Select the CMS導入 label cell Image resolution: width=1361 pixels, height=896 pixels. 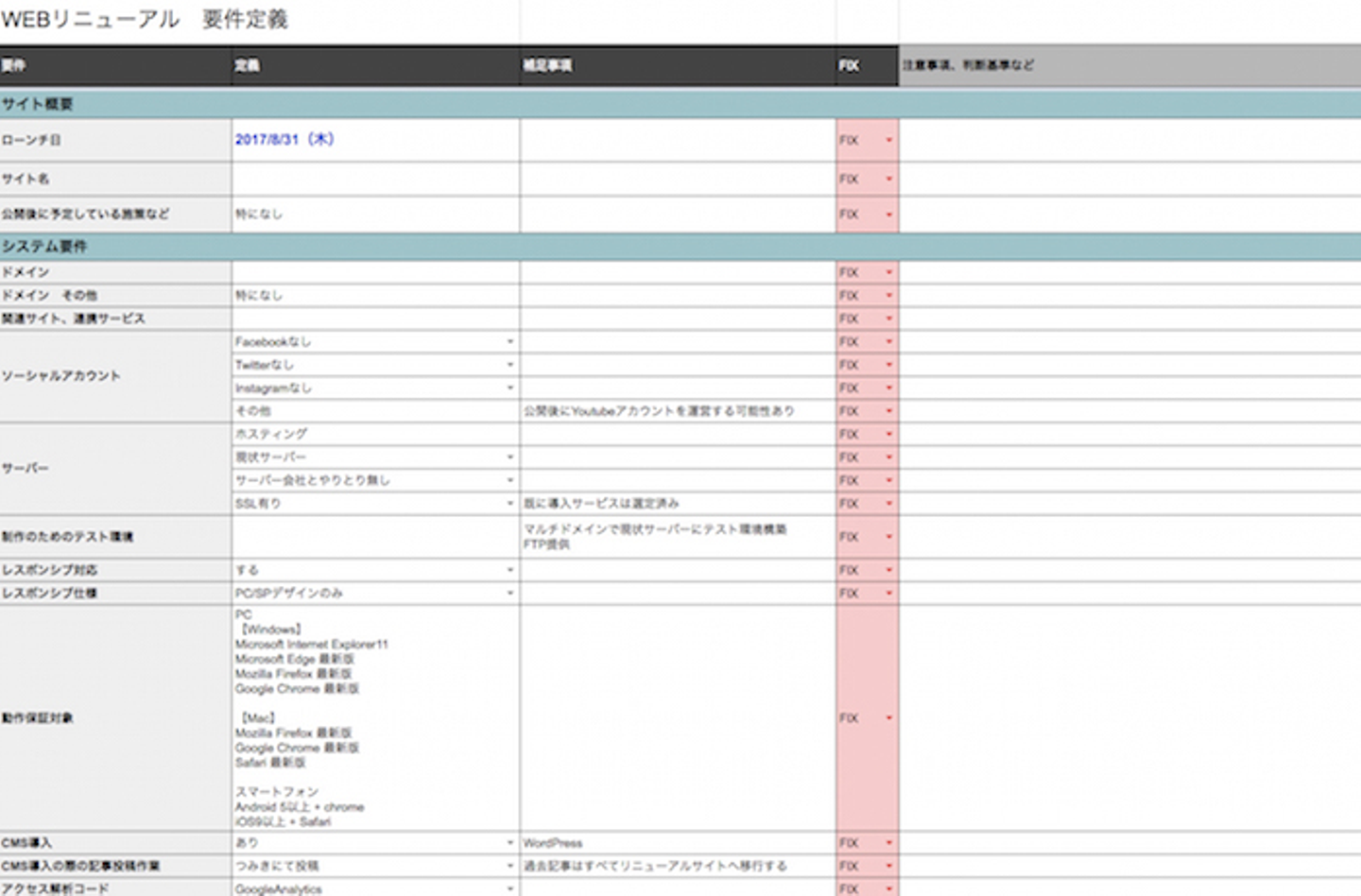point(115,843)
